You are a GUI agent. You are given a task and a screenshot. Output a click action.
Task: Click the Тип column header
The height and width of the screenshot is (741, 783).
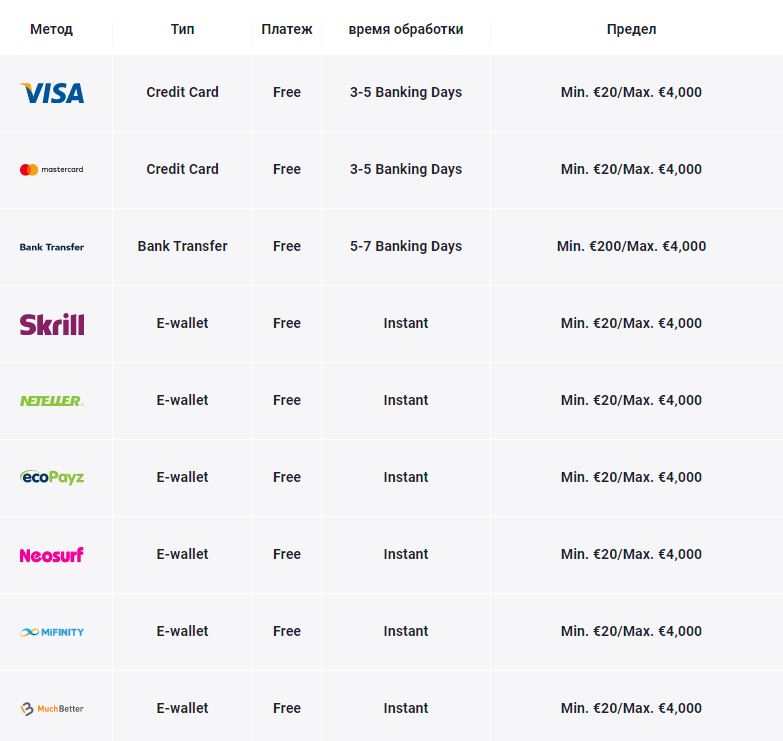(x=182, y=29)
